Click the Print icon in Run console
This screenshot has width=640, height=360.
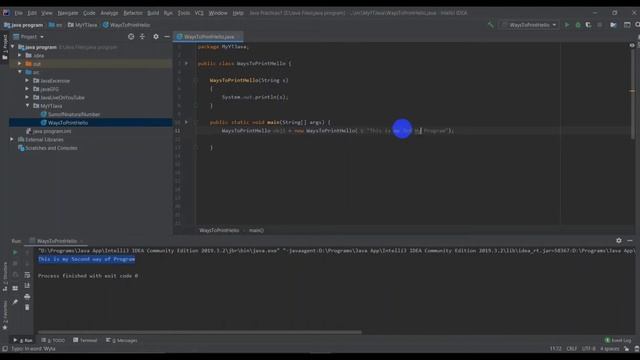pos(27,296)
